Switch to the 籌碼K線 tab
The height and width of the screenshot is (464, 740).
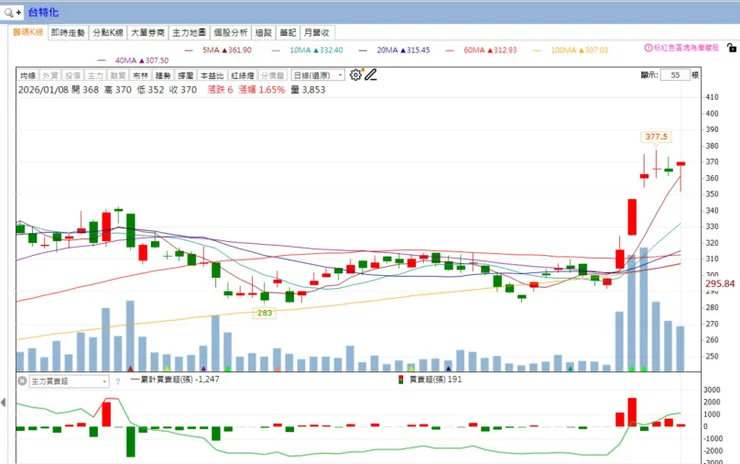pyautogui.click(x=28, y=32)
